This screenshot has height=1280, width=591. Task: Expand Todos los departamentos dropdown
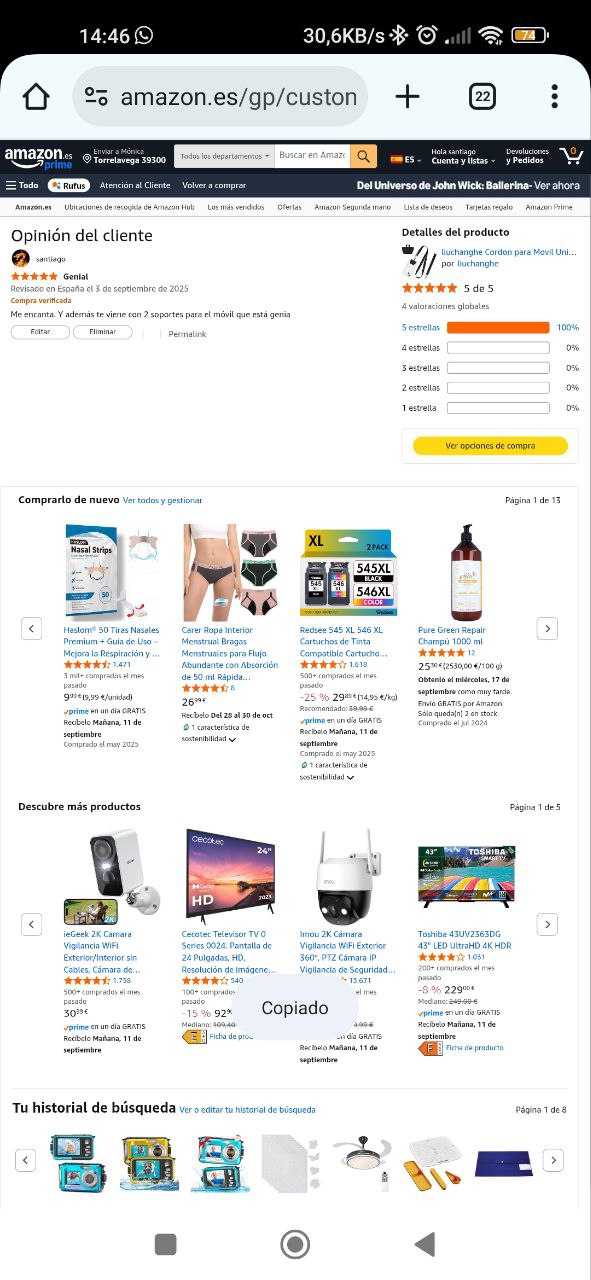(x=225, y=156)
